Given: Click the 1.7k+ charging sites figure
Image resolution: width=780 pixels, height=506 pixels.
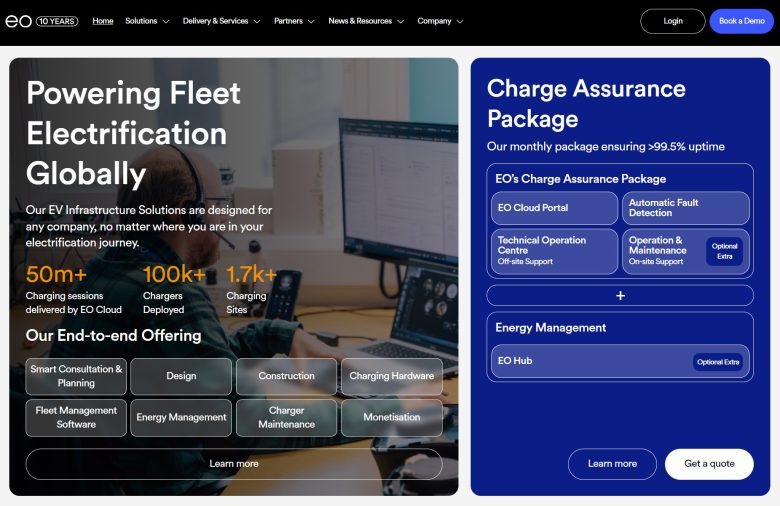Looking at the screenshot, I should (x=251, y=274).
